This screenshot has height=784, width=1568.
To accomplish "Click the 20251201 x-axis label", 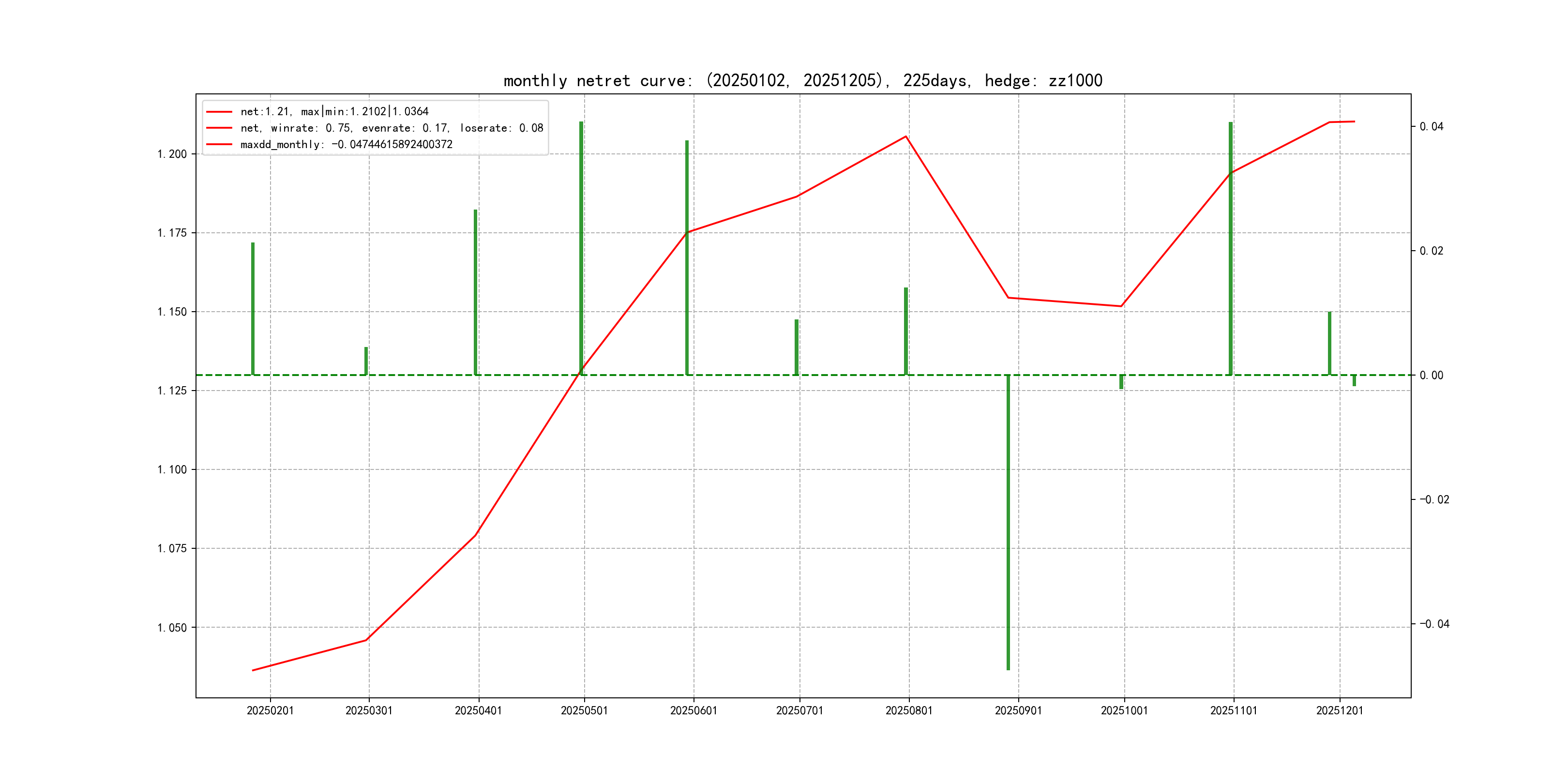I will coord(1340,711).
